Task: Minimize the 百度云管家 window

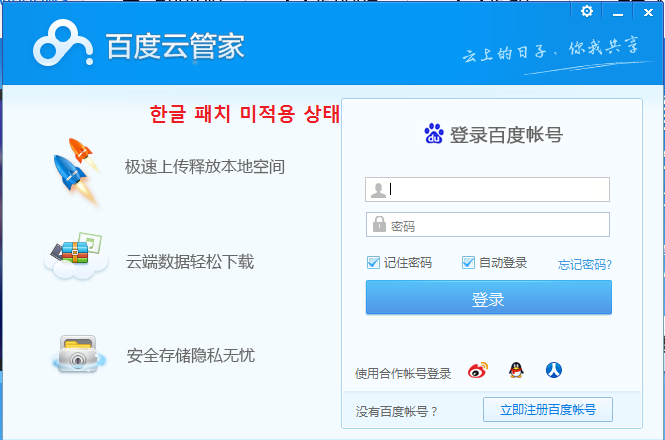Action: [618, 13]
